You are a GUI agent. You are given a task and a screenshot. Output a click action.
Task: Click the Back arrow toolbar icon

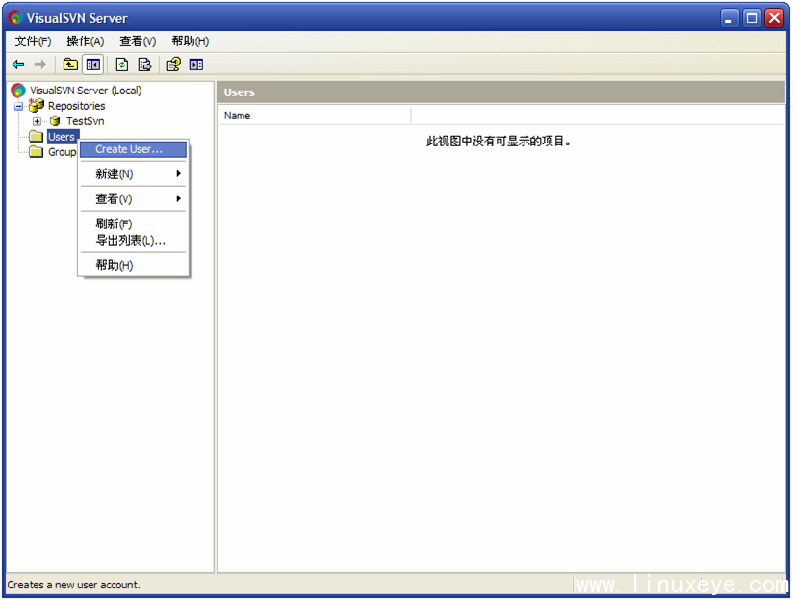tap(19, 64)
